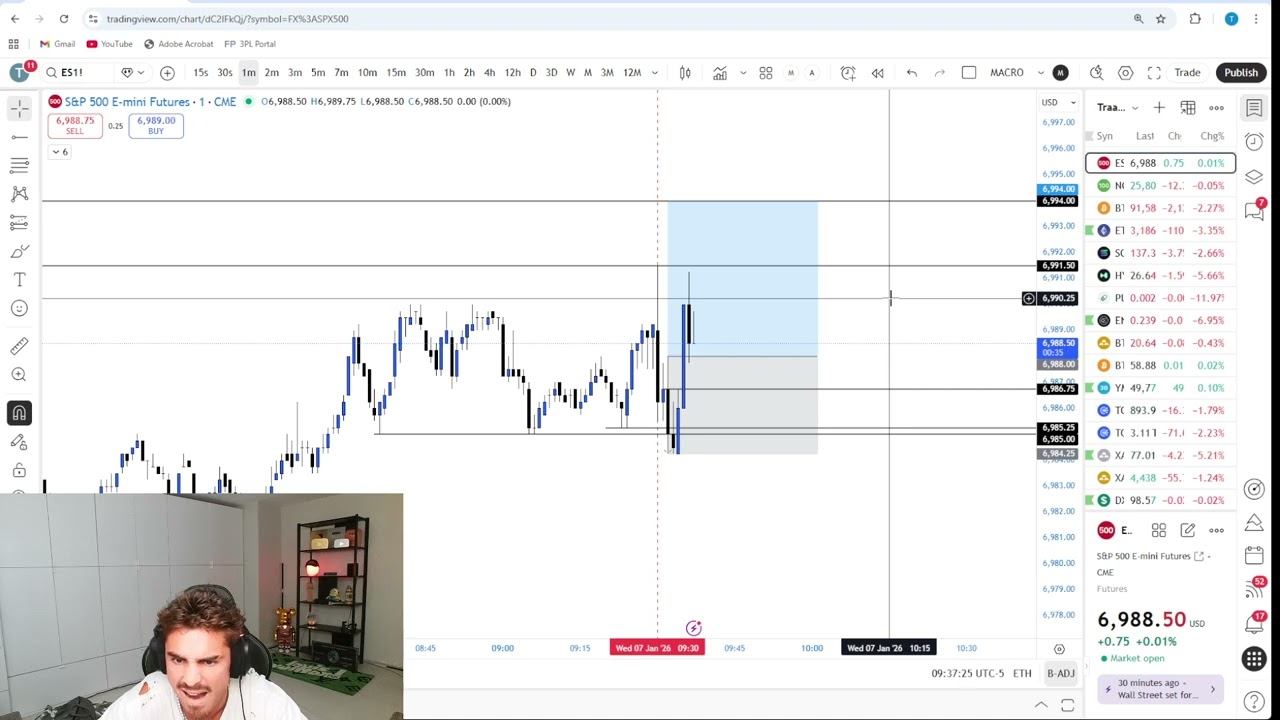Select the trend line drawing tool

[x=19, y=136]
